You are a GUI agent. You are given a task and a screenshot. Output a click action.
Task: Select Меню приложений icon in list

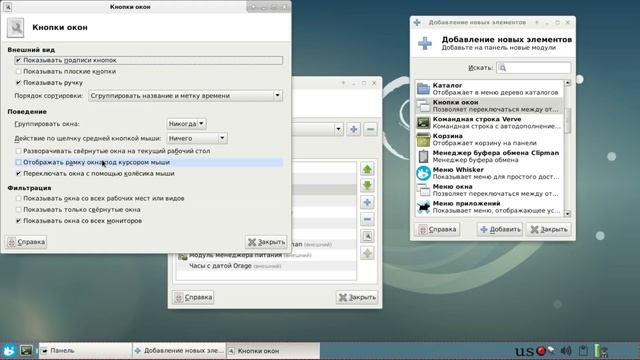(423, 207)
